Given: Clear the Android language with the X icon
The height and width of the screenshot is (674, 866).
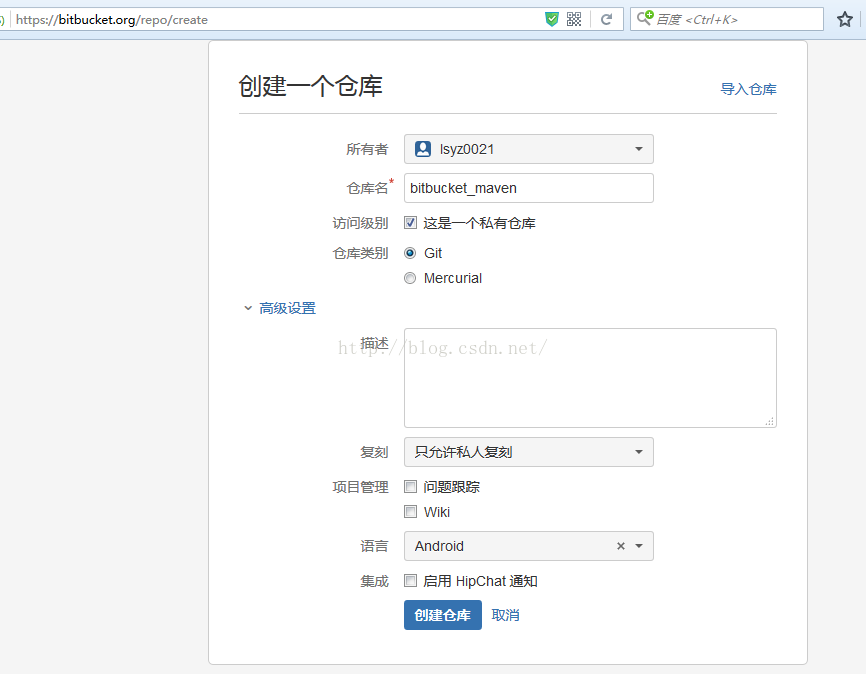Looking at the screenshot, I should [x=621, y=546].
